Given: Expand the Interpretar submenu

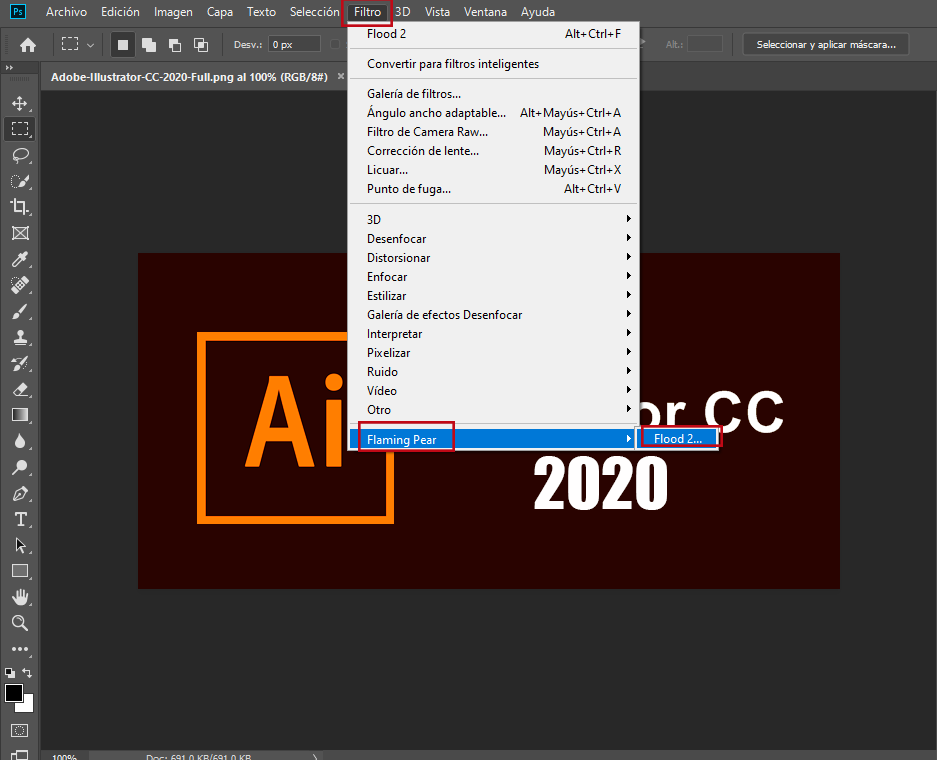Looking at the screenshot, I should 493,334.
